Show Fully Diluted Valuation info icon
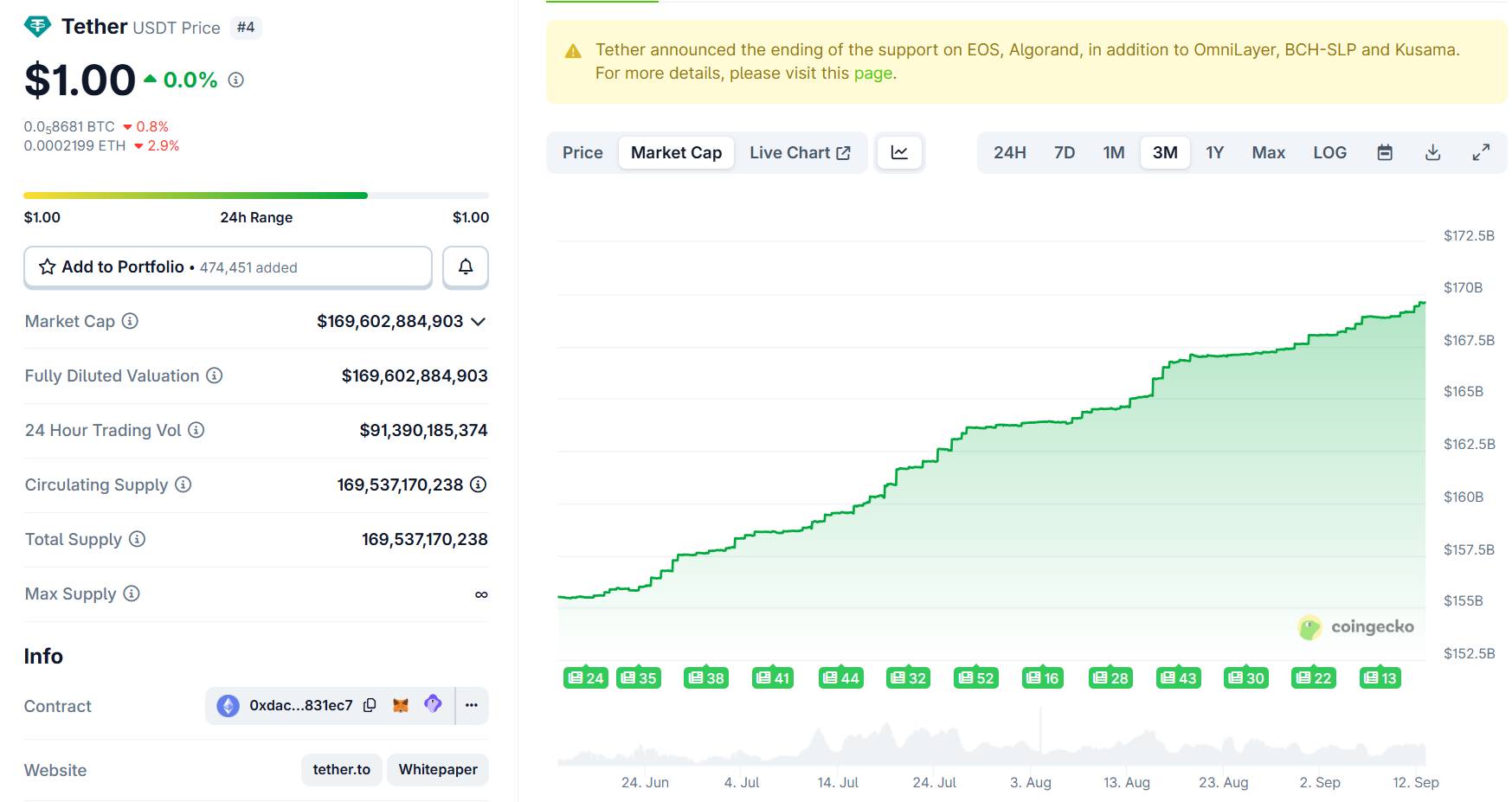Viewport: 1512px width, 802px height. coord(215,375)
